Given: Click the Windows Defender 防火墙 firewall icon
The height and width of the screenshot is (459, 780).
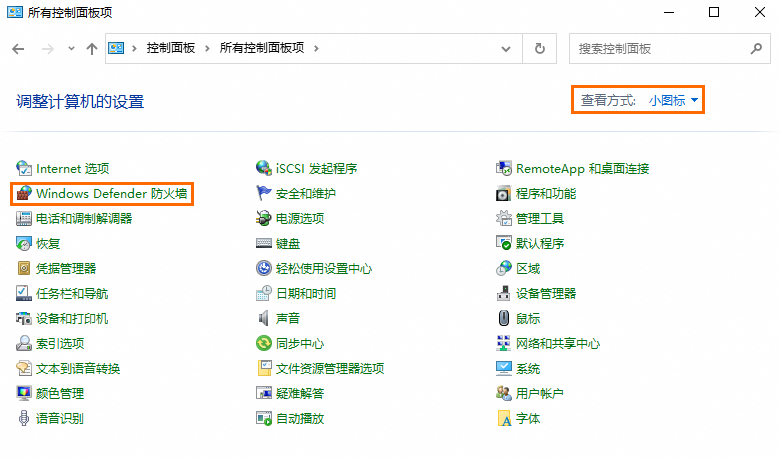Looking at the screenshot, I should (x=24, y=194).
